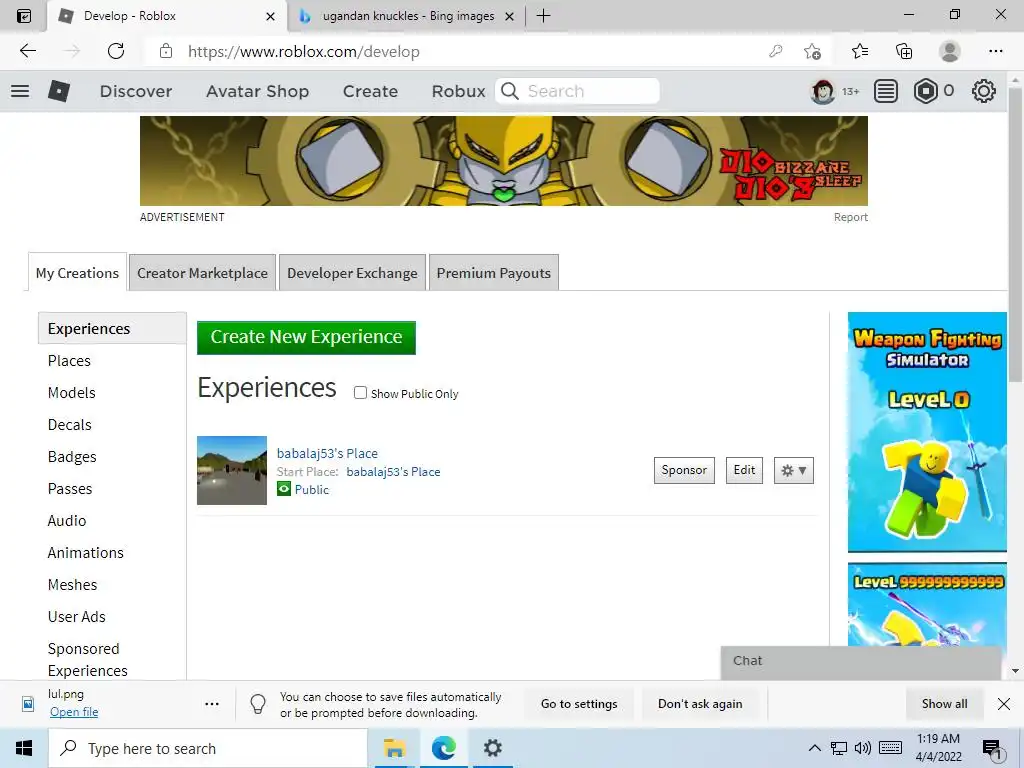Viewport: 1024px width, 768px height.
Task: Click the browser back arrow
Action: tap(27, 51)
